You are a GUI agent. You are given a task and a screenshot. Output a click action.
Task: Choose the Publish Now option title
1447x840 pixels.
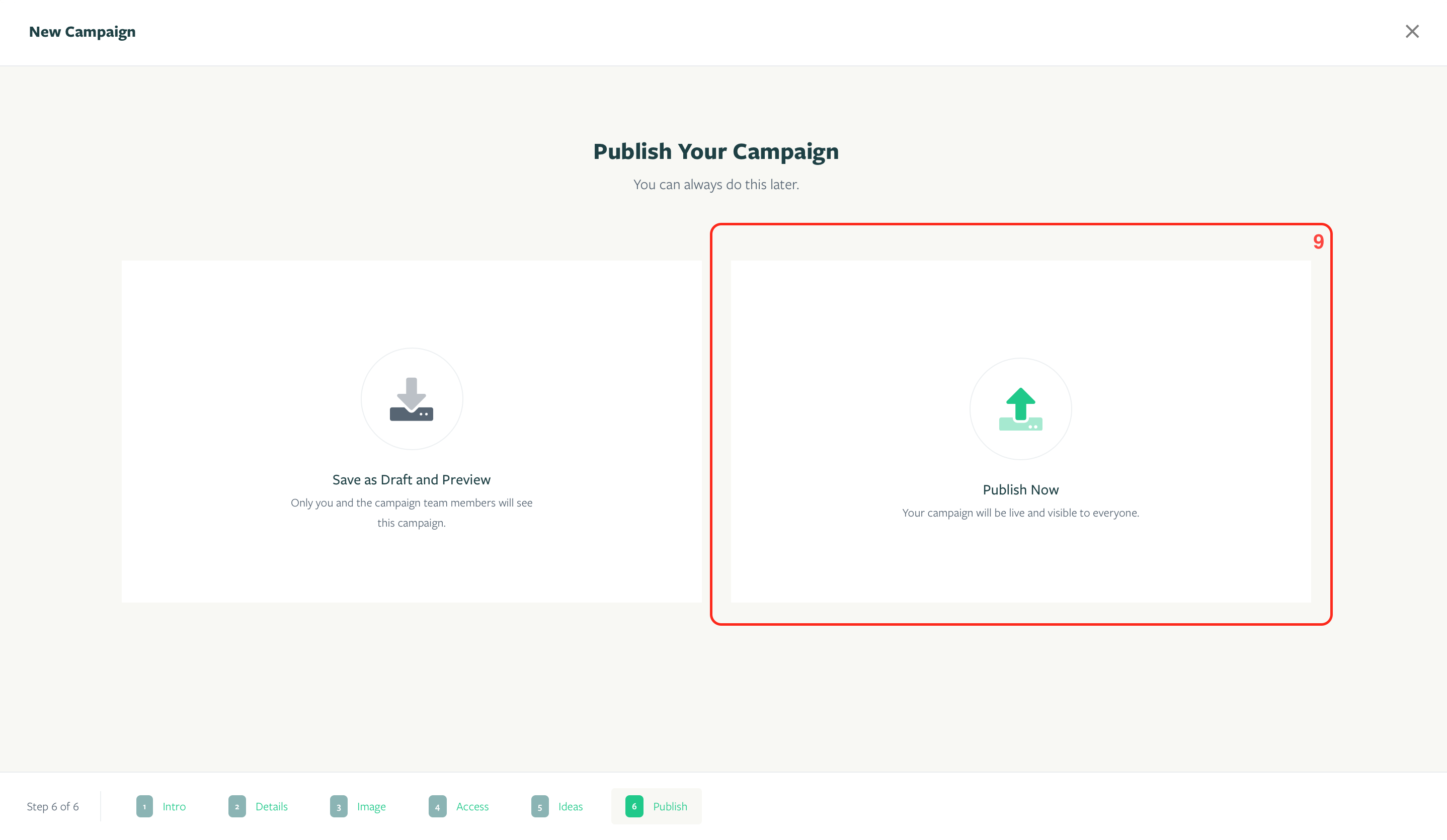(1020, 490)
